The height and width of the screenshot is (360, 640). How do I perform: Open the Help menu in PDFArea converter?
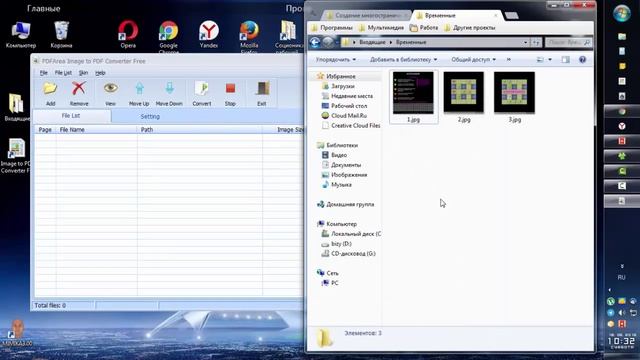pos(100,73)
